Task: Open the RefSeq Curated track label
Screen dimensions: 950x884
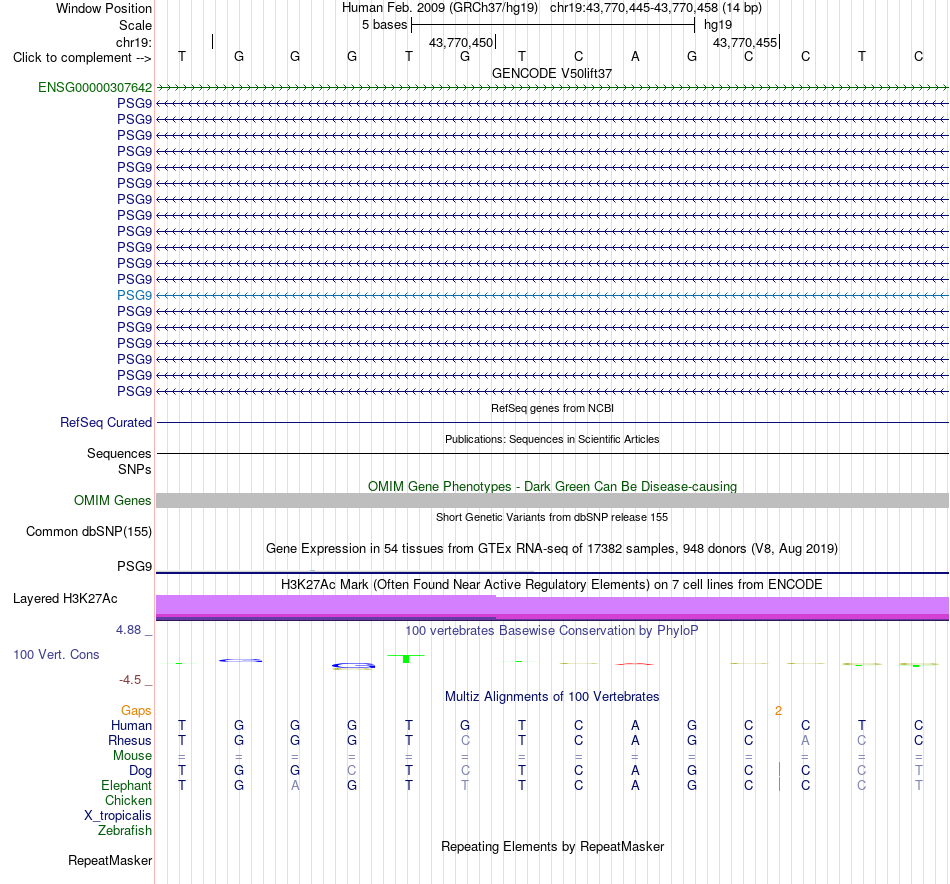Action: click(x=106, y=422)
